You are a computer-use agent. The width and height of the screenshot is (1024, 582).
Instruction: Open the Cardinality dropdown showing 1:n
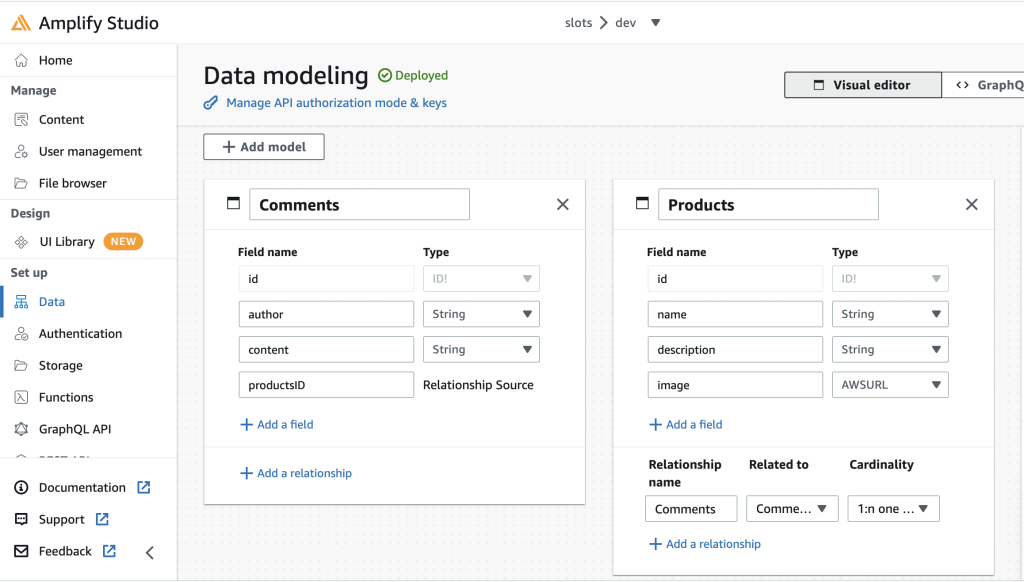893,508
